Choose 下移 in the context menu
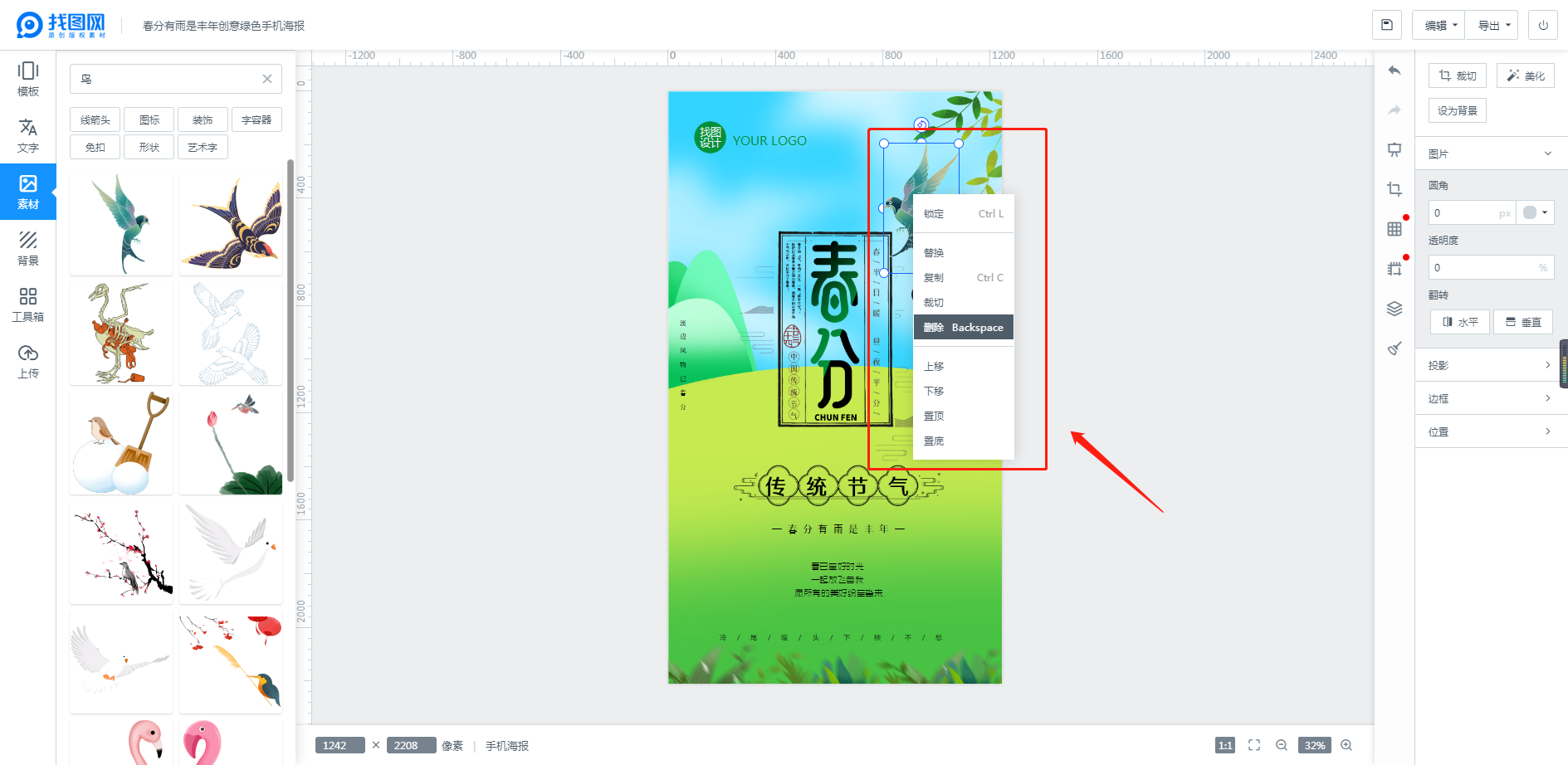1568x765 pixels. pos(964,391)
